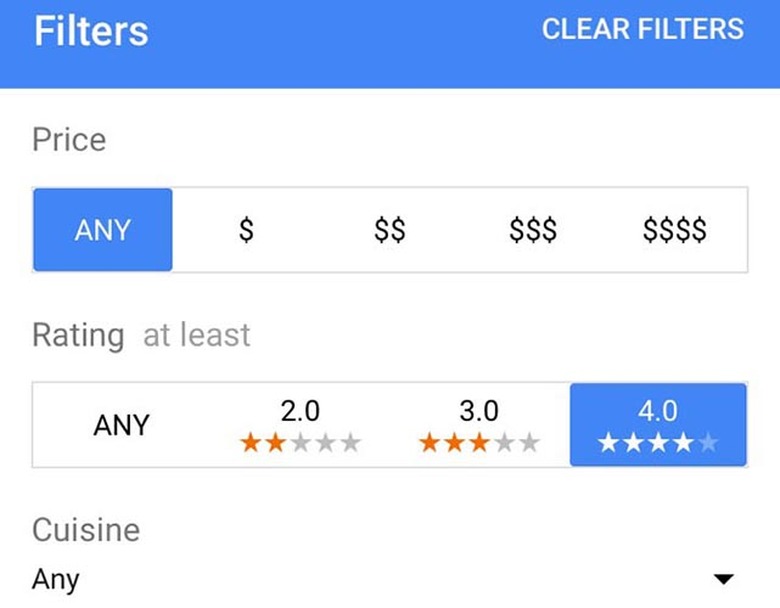Screen dimensions: 780x608
Task: Set price to four dollar signs
Action: [675, 230]
